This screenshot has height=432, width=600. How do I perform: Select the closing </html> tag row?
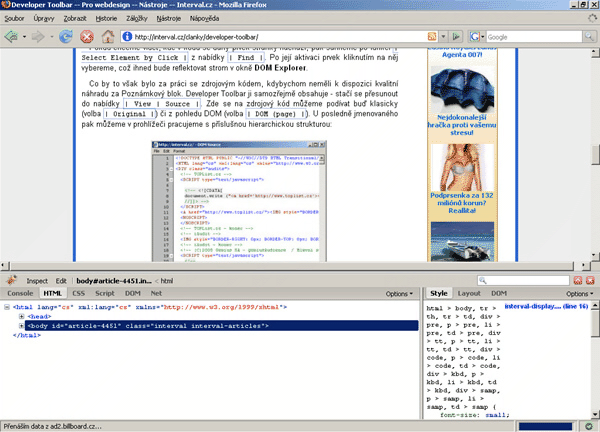tap(27, 335)
